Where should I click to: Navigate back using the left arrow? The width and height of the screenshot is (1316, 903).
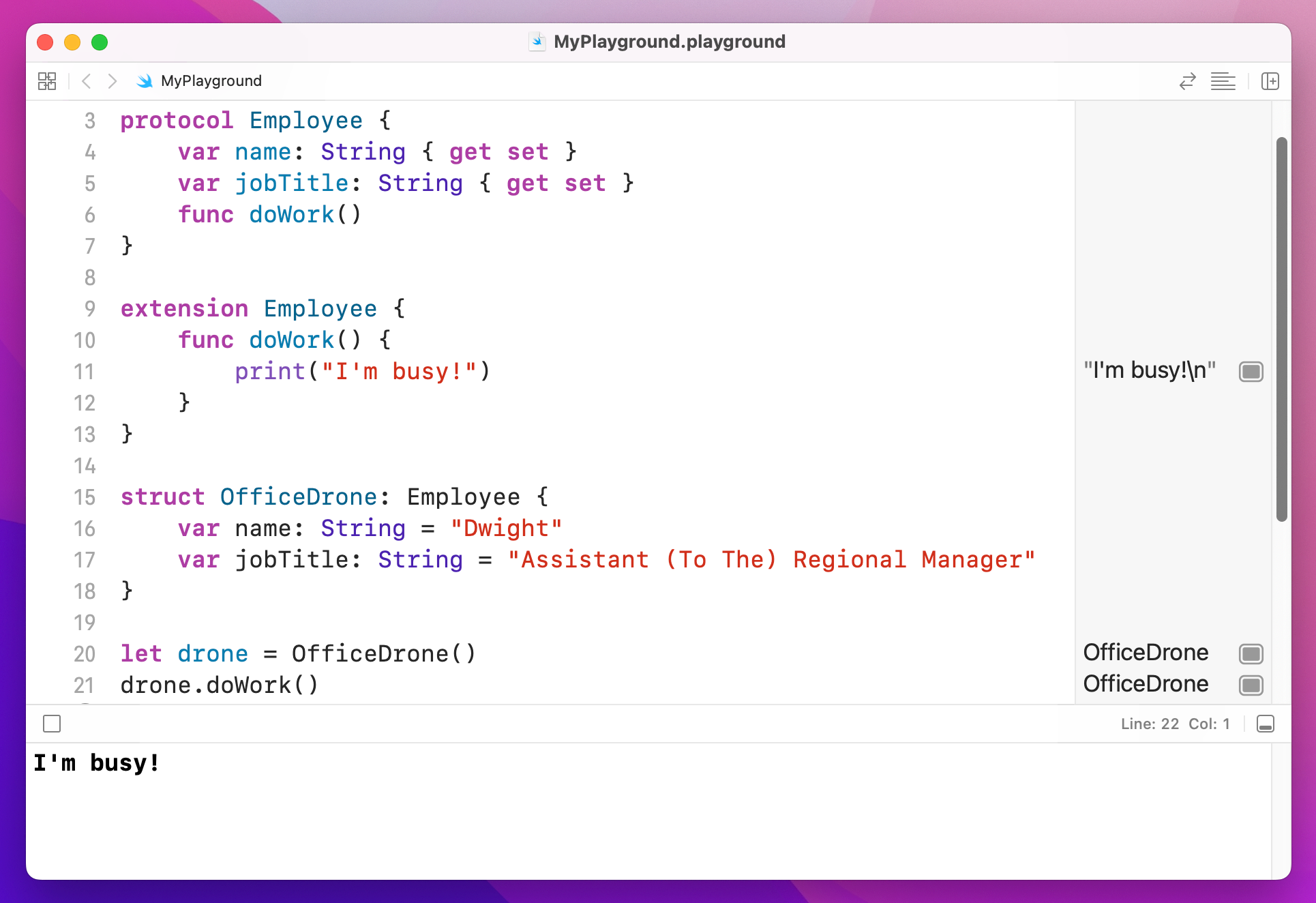[87, 80]
